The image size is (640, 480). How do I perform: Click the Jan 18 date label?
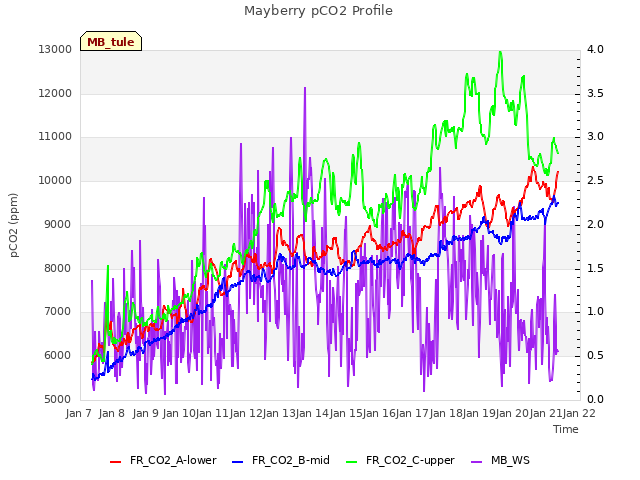point(446,413)
